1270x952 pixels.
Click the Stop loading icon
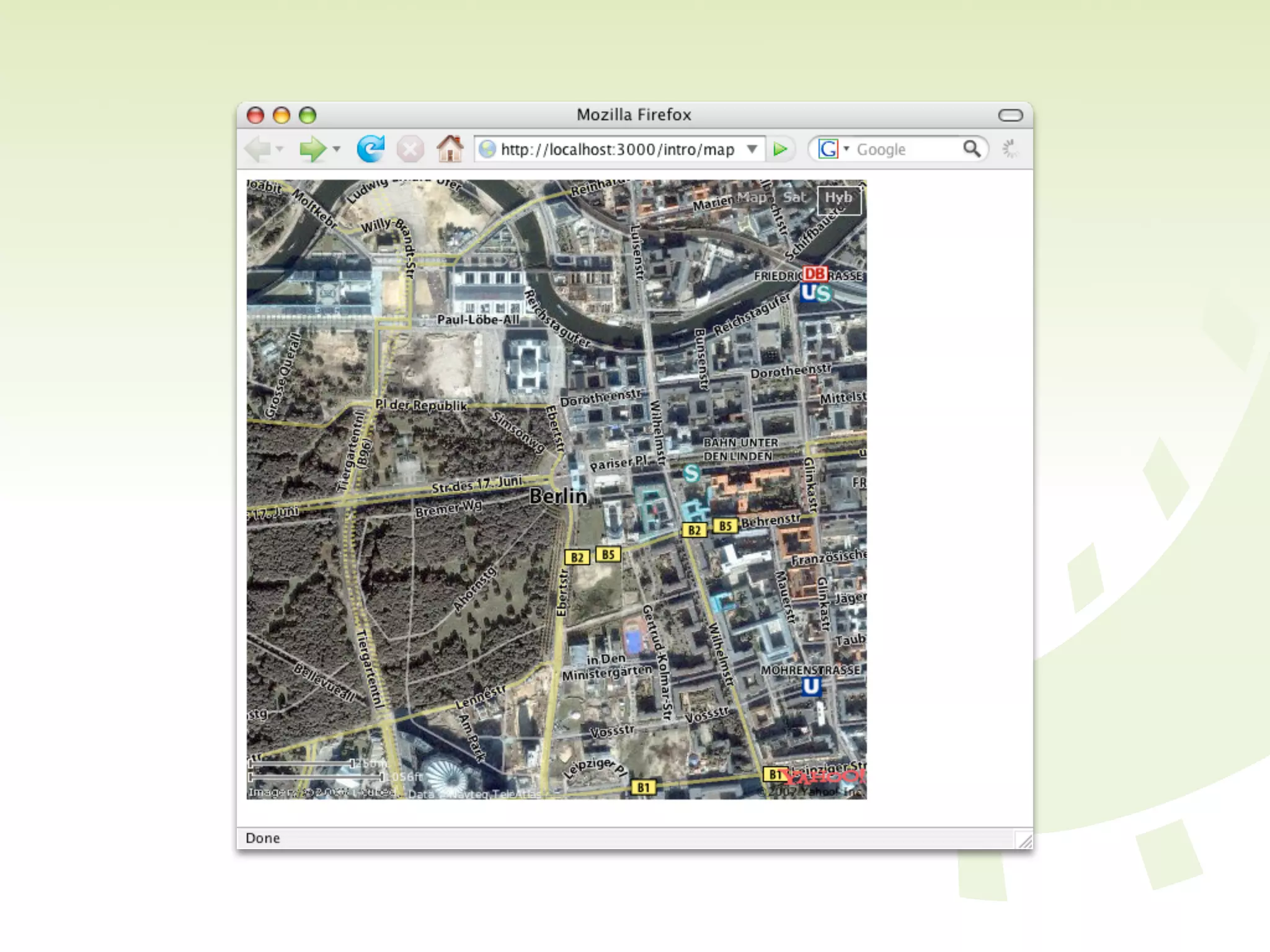(410, 149)
